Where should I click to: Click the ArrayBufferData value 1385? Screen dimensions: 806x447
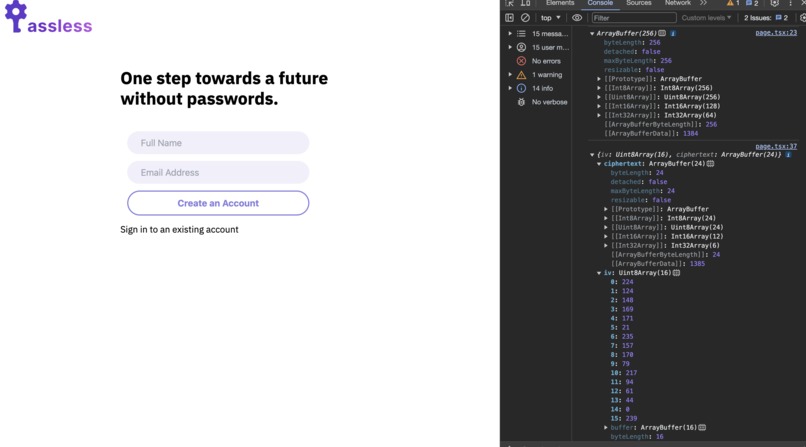tap(697, 264)
